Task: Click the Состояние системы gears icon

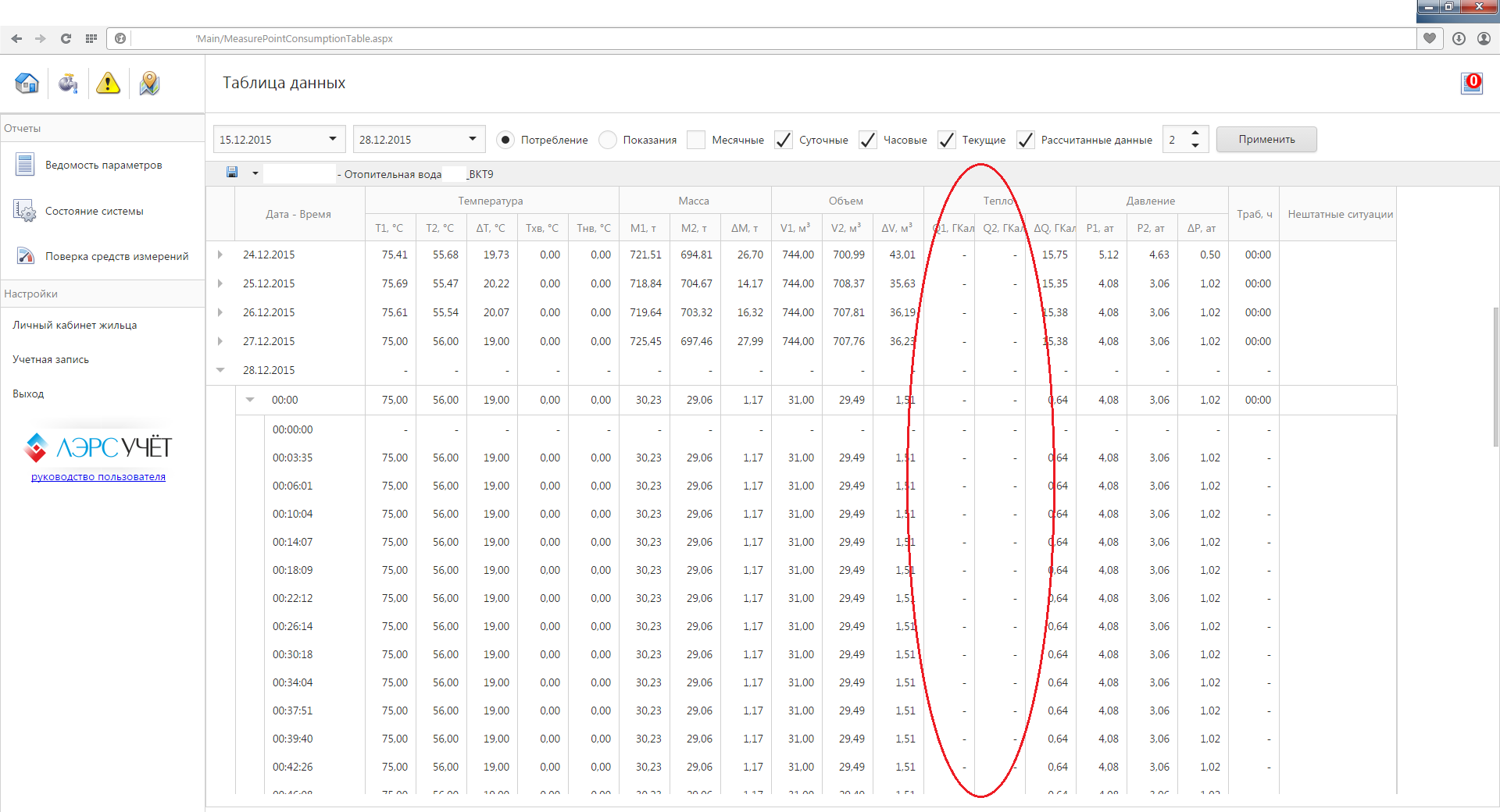Action: tap(25, 211)
